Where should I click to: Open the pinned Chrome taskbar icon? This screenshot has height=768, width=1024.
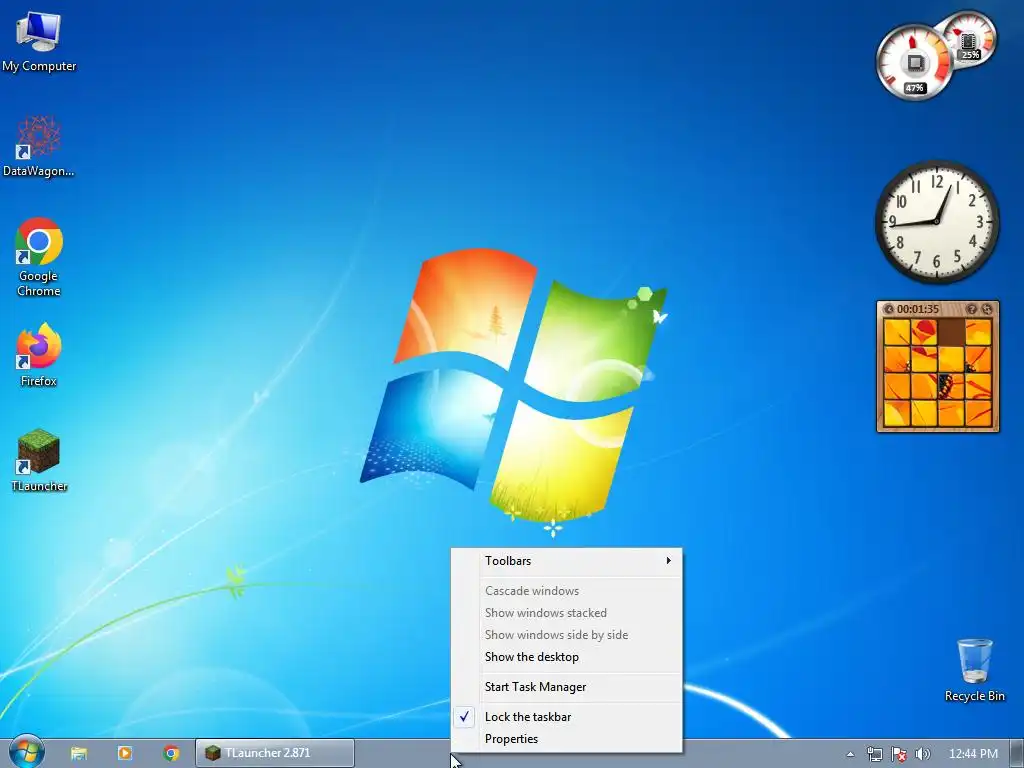point(171,753)
